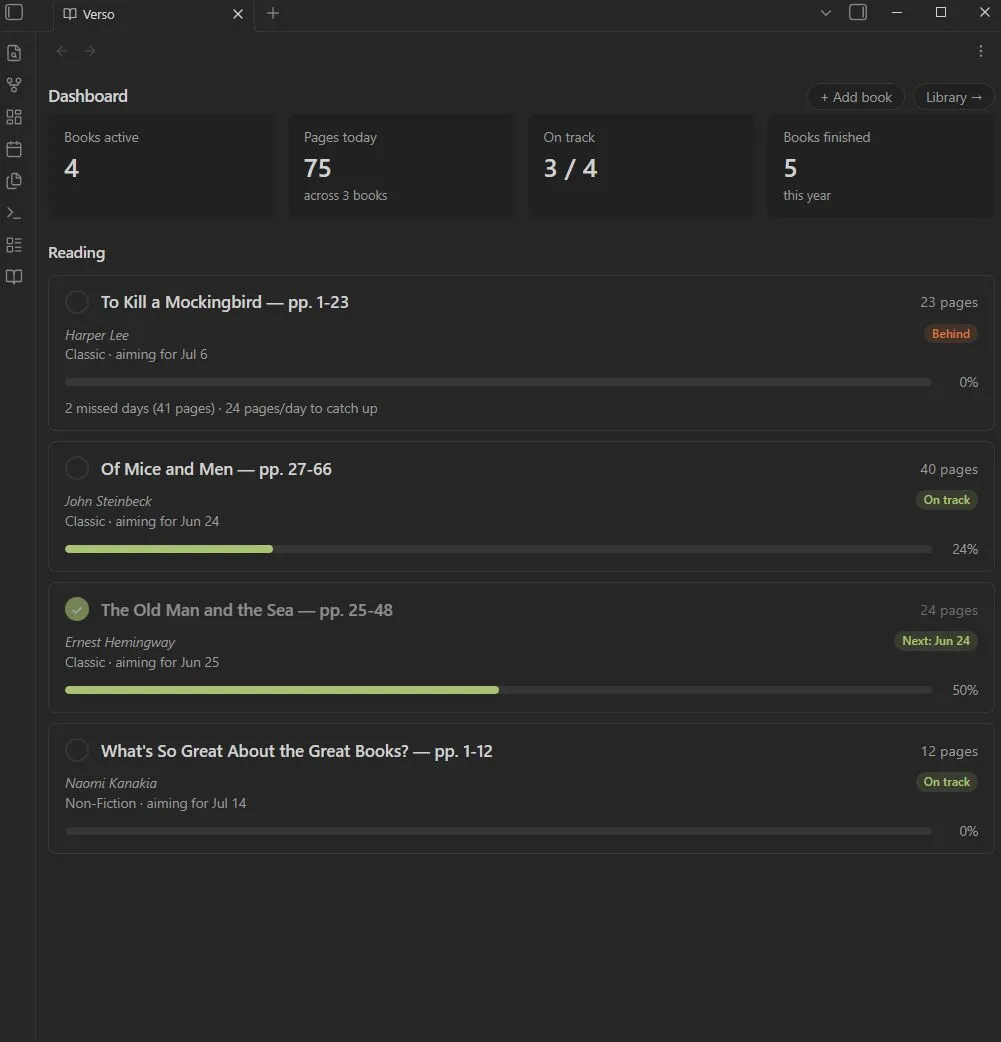Click the Of Mice and Men progress bar
Viewport: 1001px width, 1042px height.
point(499,549)
